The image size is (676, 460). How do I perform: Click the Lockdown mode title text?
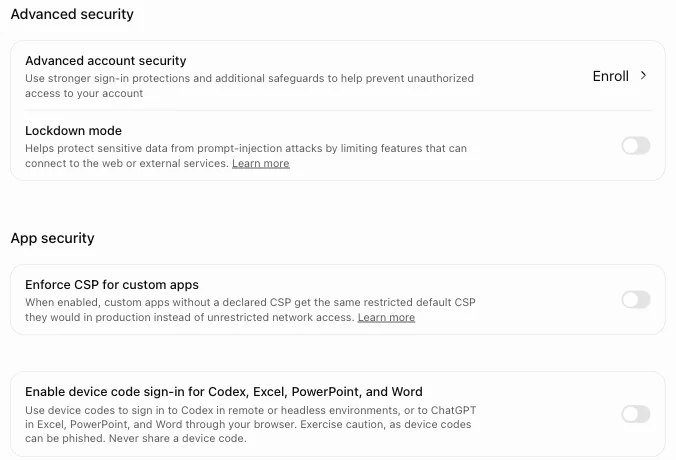pos(73,131)
